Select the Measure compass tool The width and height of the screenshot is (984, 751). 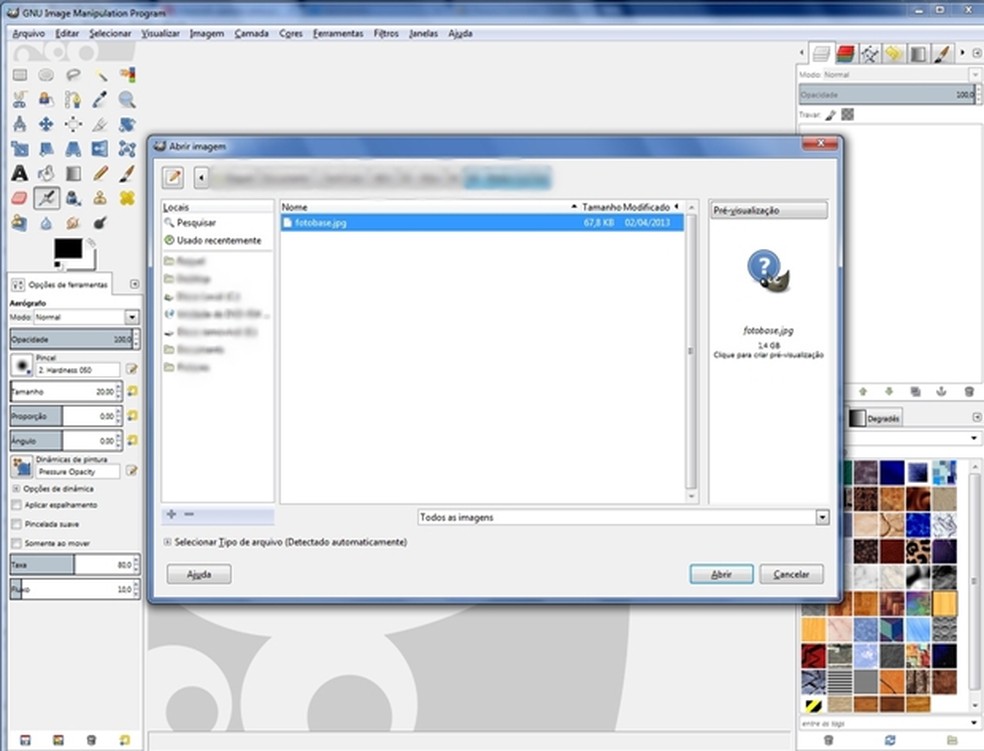click(20, 124)
